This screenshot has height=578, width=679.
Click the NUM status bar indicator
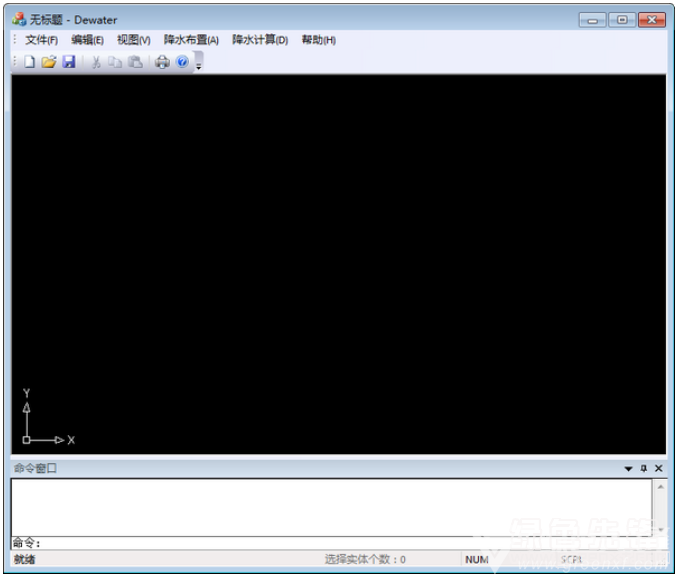[x=477, y=559]
